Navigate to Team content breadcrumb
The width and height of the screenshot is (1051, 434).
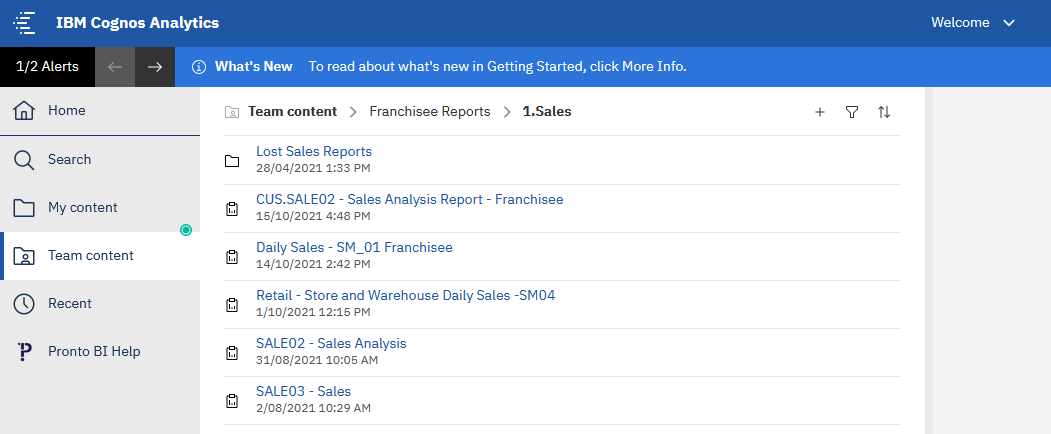click(292, 112)
